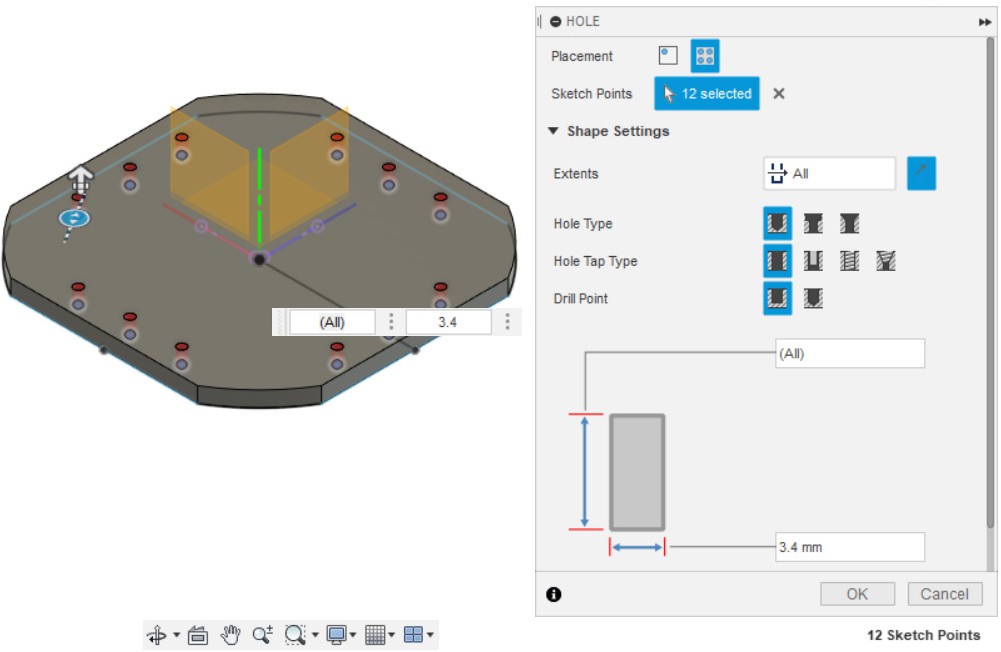1001x652 pixels.
Task: Open the Grid and Snaps dropdown
Action: [391, 635]
